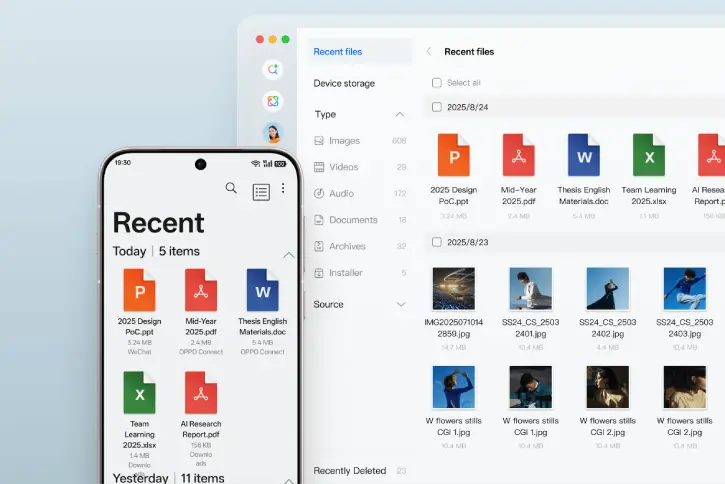Image resolution: width=725 pixels, height=484 pixels.
Task: Tap the search icon on the phone
Action: pyautogui.click(x=231, y=188)
